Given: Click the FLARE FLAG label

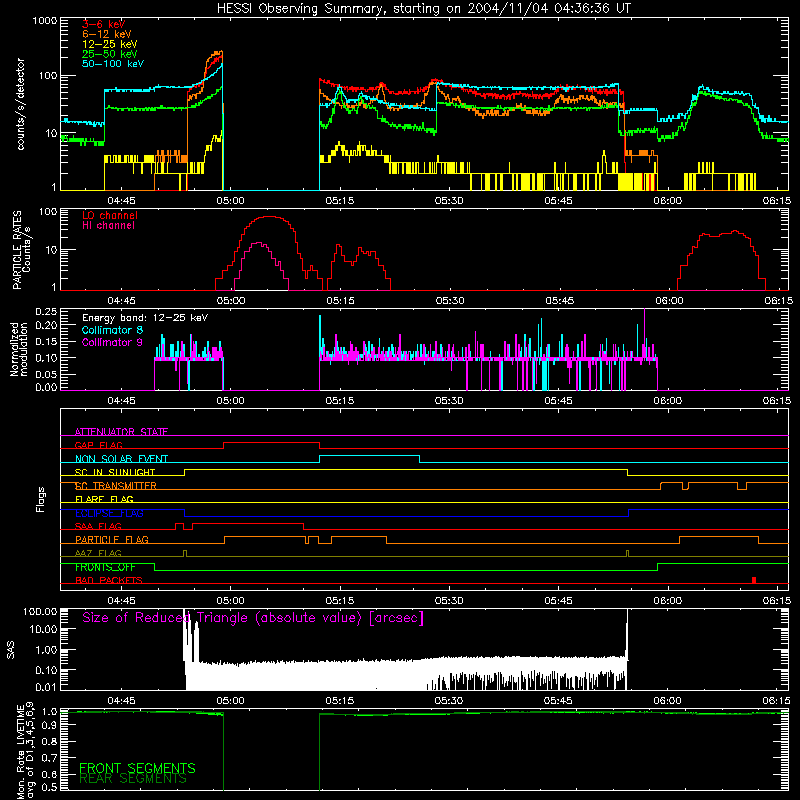Looking at the screenshot, I should click(x=104, y=499).
